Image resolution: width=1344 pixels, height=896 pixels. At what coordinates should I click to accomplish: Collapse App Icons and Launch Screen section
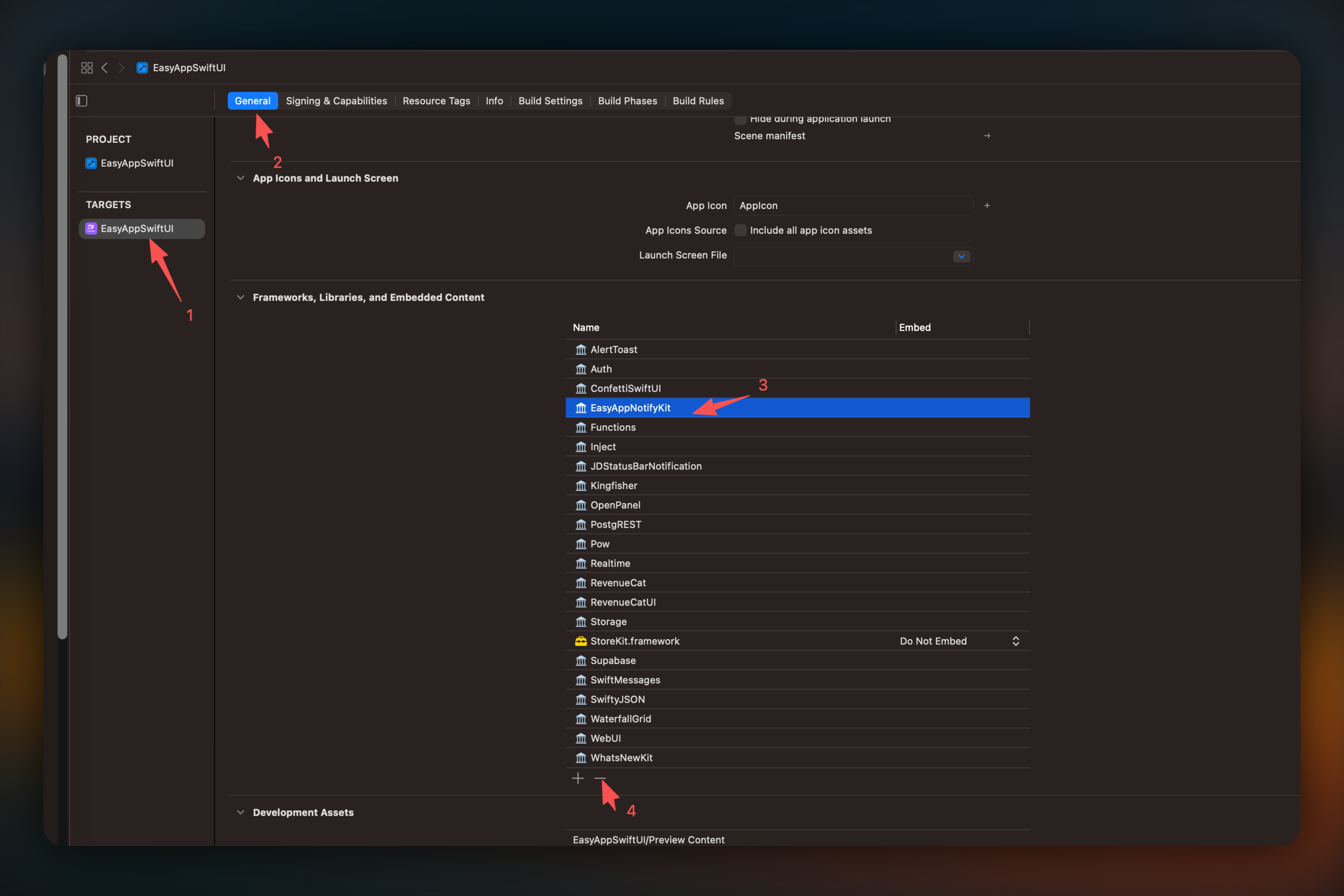[x=241, y=178]
